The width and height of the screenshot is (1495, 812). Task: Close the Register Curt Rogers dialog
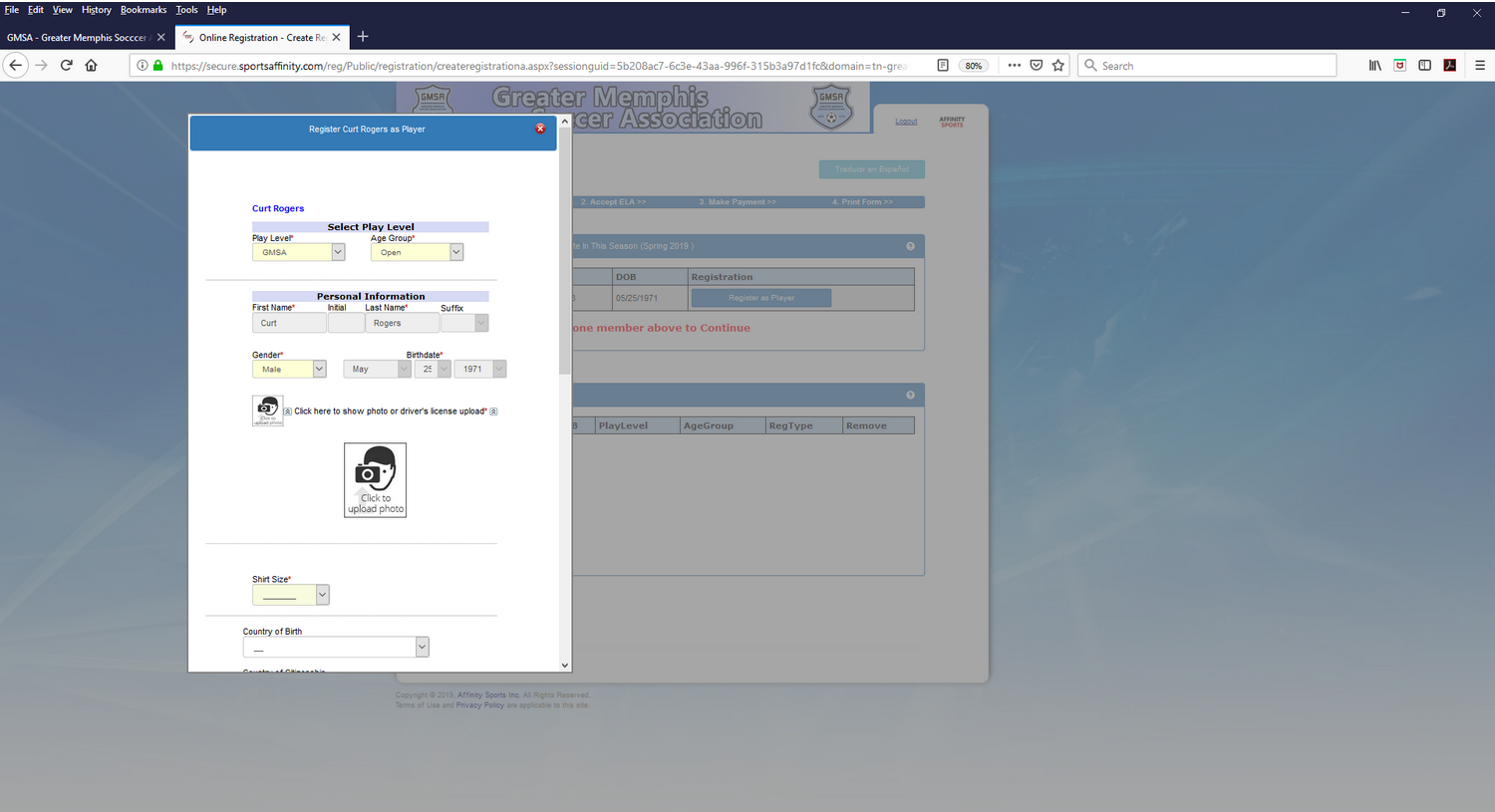coord(540,129)
